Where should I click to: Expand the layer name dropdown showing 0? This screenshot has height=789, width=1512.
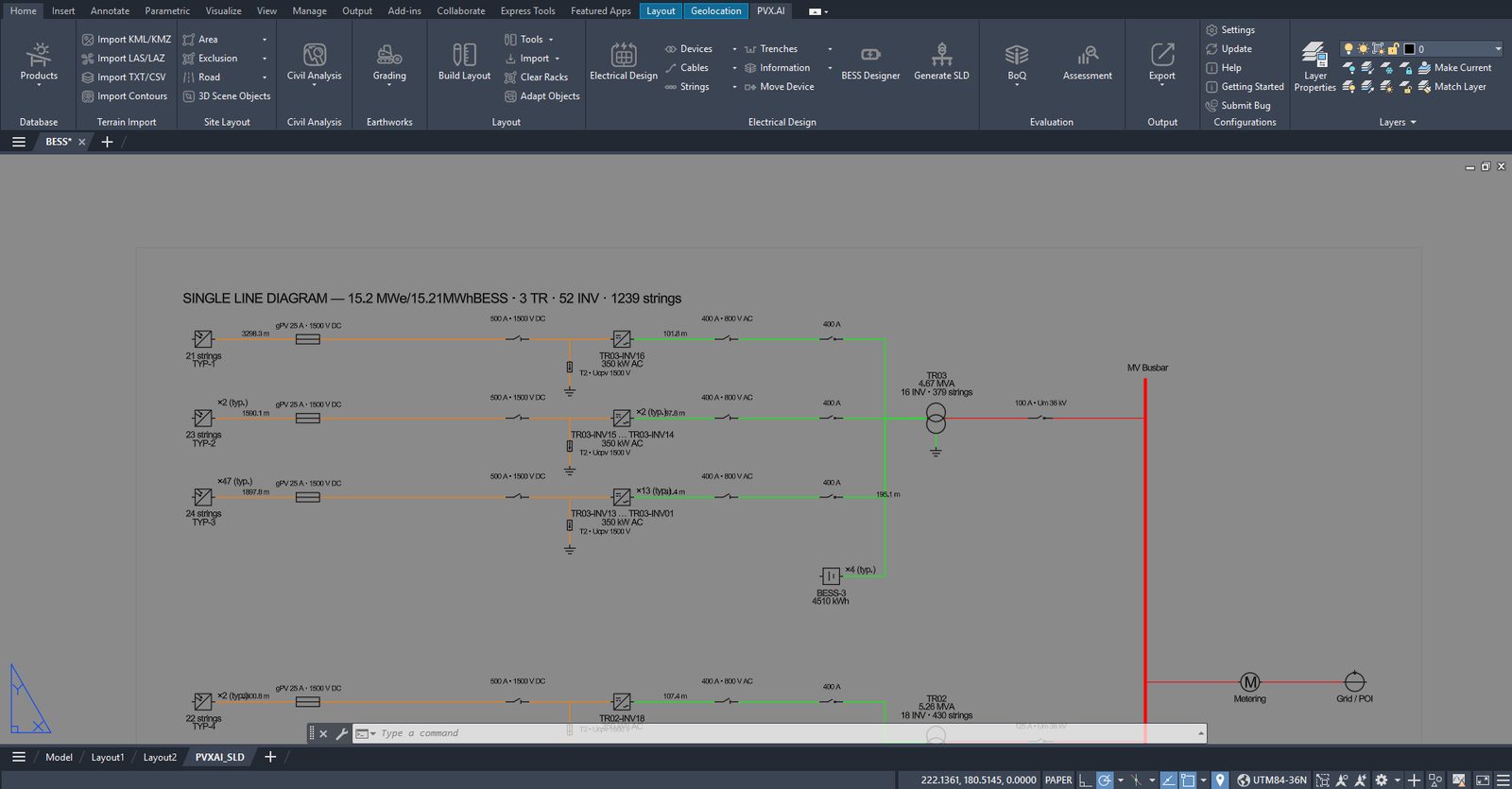(1498, 48)
